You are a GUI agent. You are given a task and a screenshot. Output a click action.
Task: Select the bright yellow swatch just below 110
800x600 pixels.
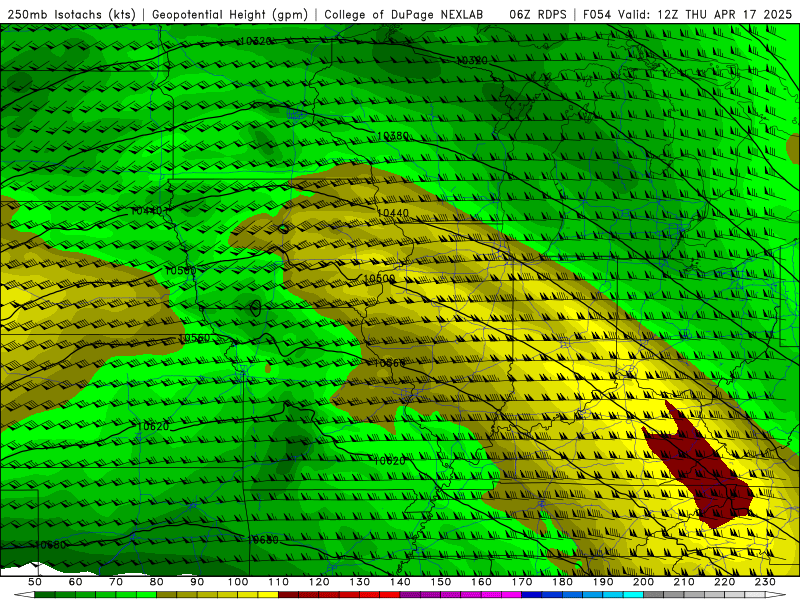268,595
